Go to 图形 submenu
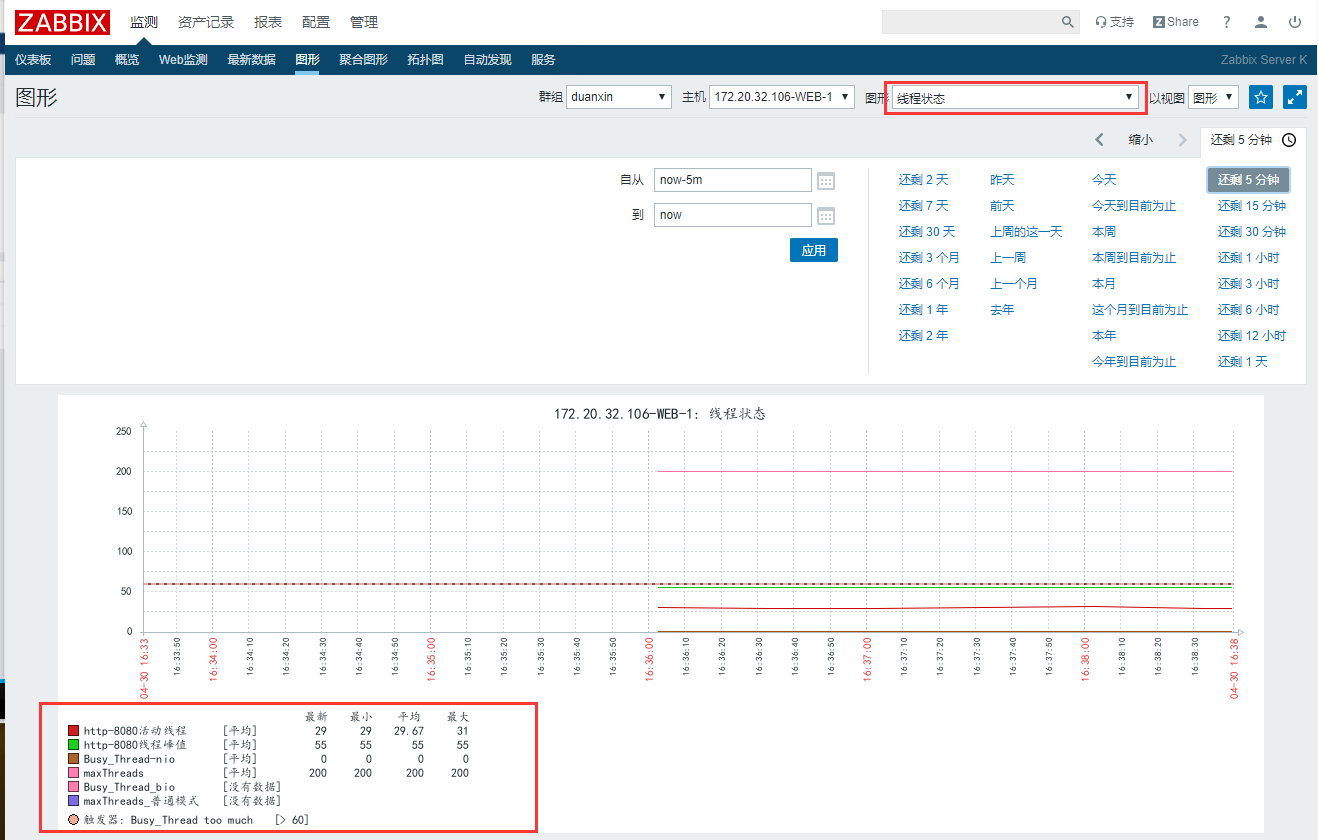 pyautogui.click(x=308, y=60)
